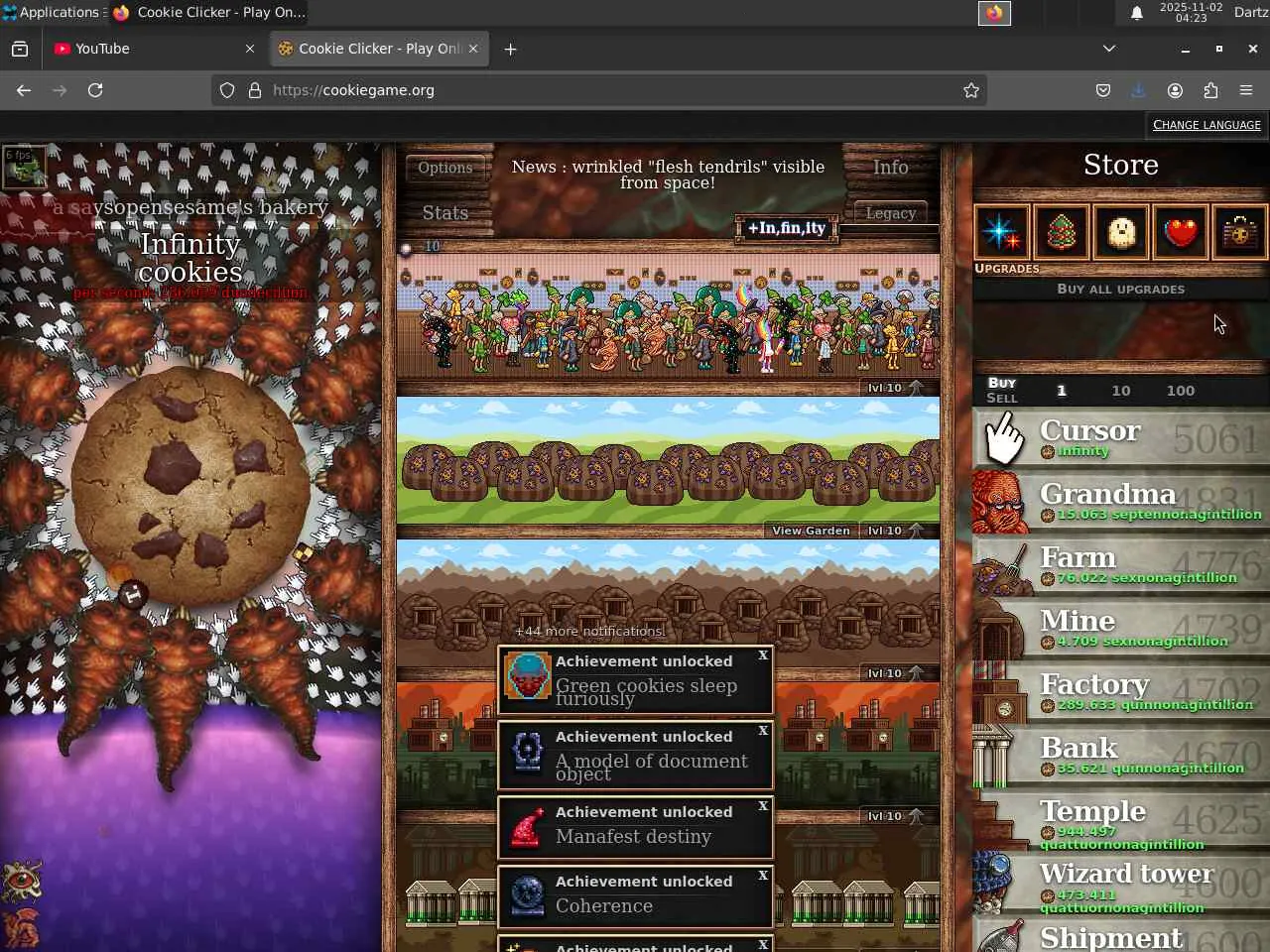Open the Firefox account icon
The height and width of the screenshot is (952, 1270).
1175,90
